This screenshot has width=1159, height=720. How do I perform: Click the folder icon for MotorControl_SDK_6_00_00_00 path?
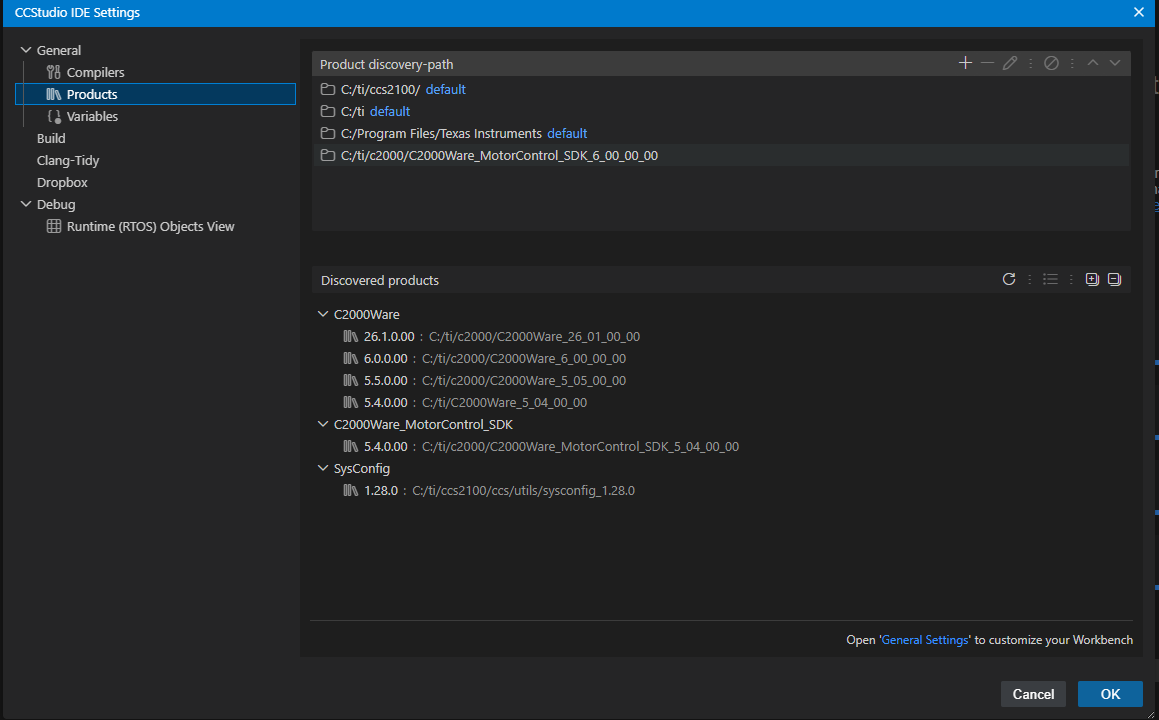point(327,155)
